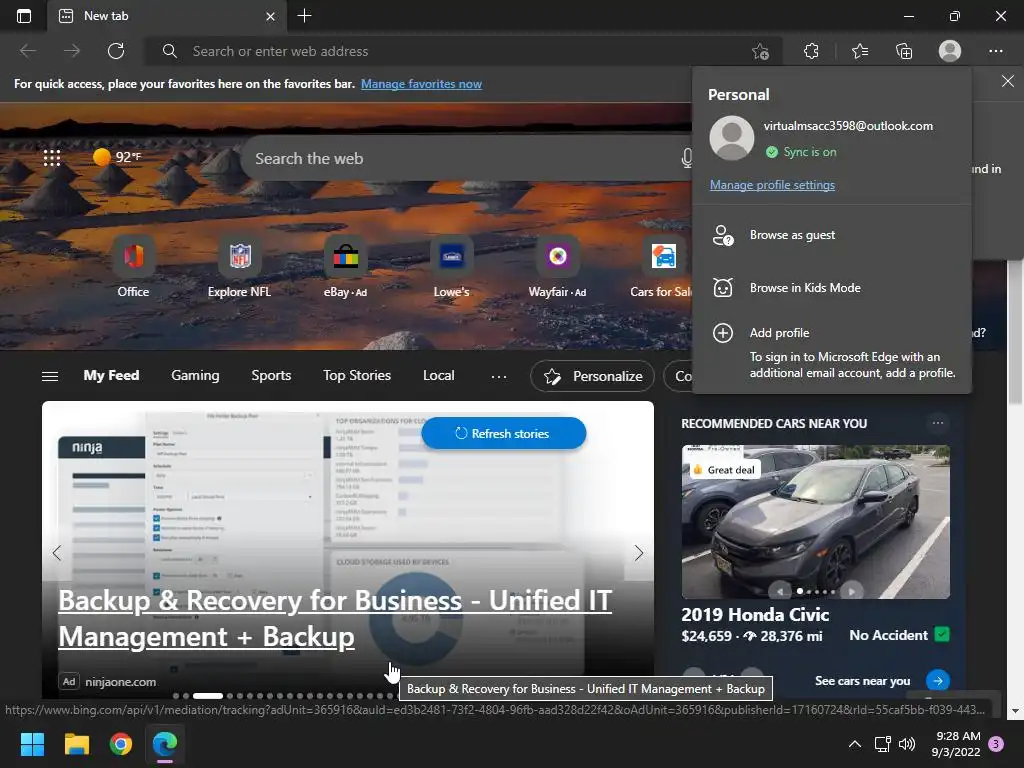The image size is (1024, 768).
Task: Show more feed categories ellipsis
Action: 499,377
